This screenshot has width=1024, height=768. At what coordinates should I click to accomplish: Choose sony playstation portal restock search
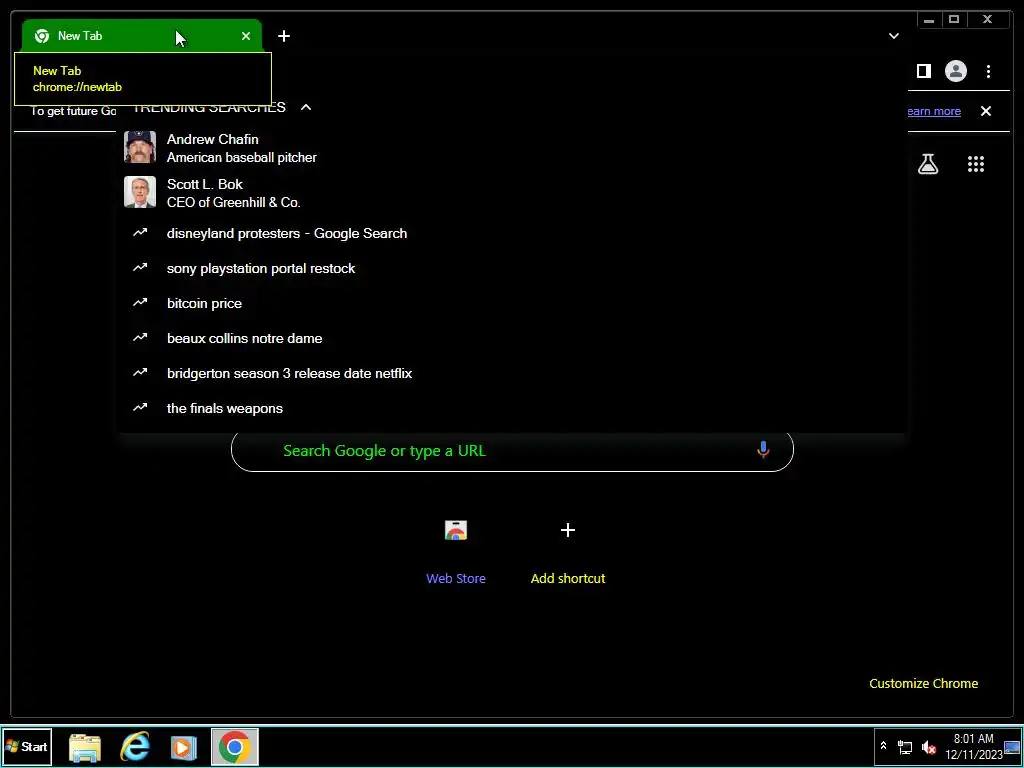pos(512,268)
